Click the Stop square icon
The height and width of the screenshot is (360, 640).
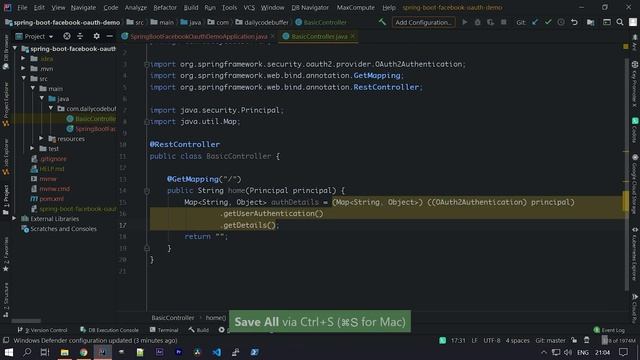(504, 22)
